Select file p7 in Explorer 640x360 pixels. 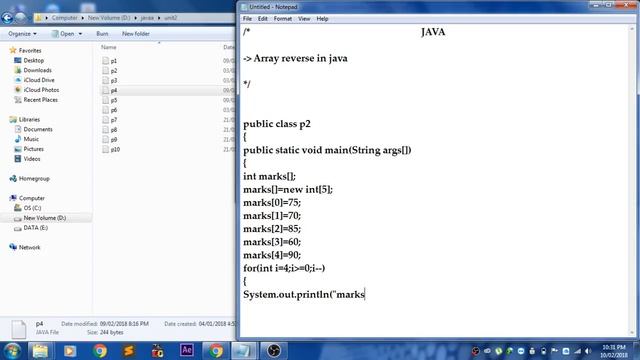coord(113,120)
